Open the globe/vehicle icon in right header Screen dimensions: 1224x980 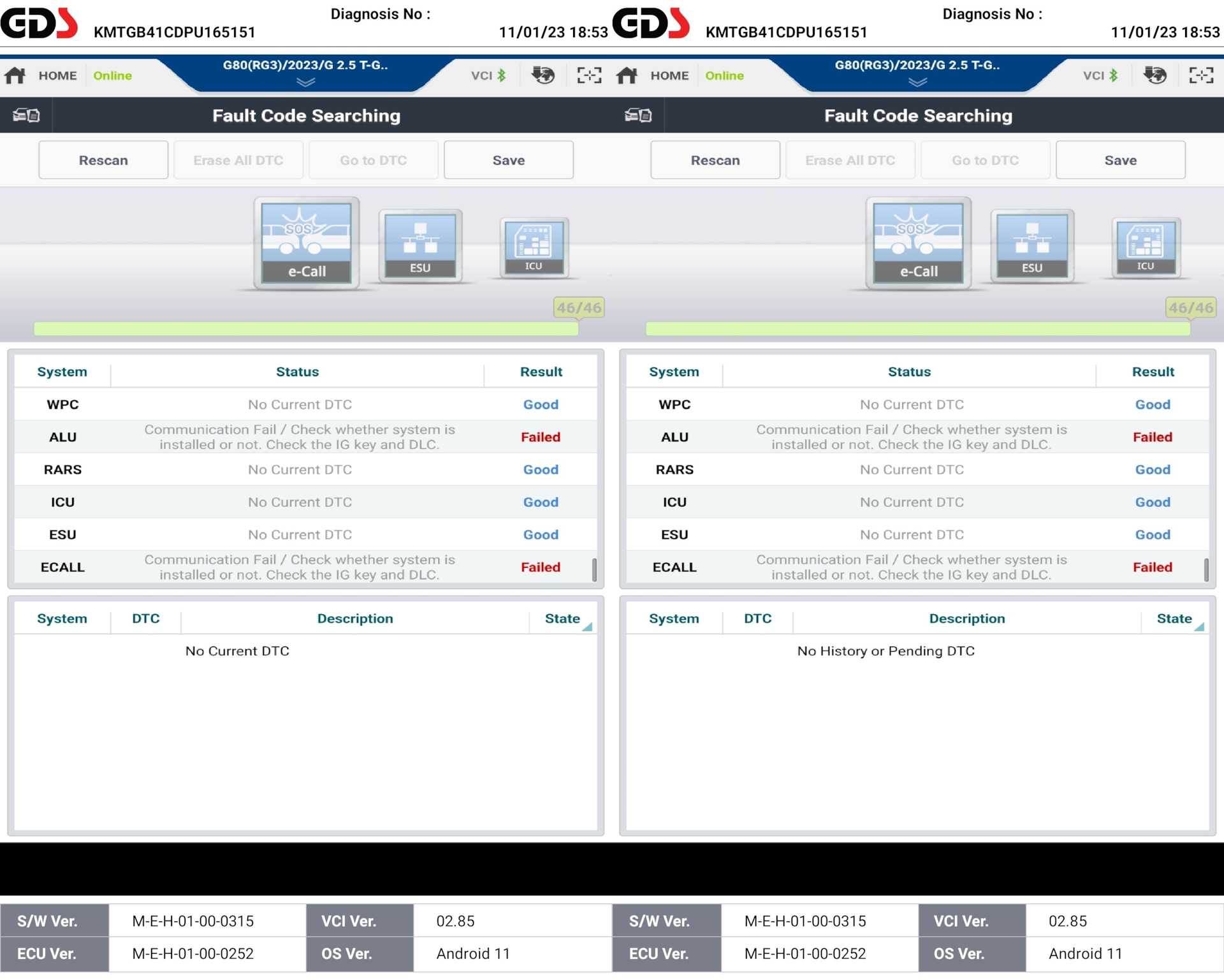pyautogui.click(x=1155, y=75)
